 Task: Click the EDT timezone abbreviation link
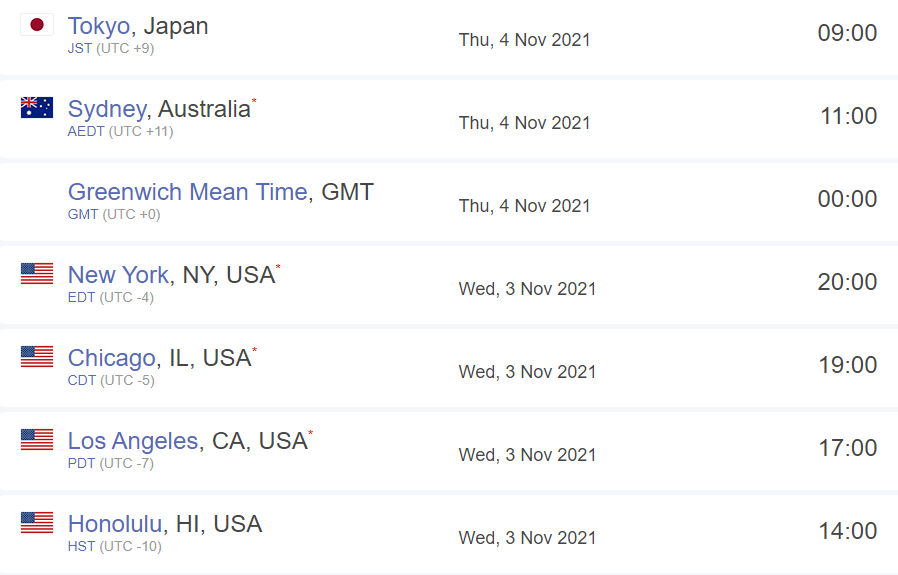pos(81,297)
